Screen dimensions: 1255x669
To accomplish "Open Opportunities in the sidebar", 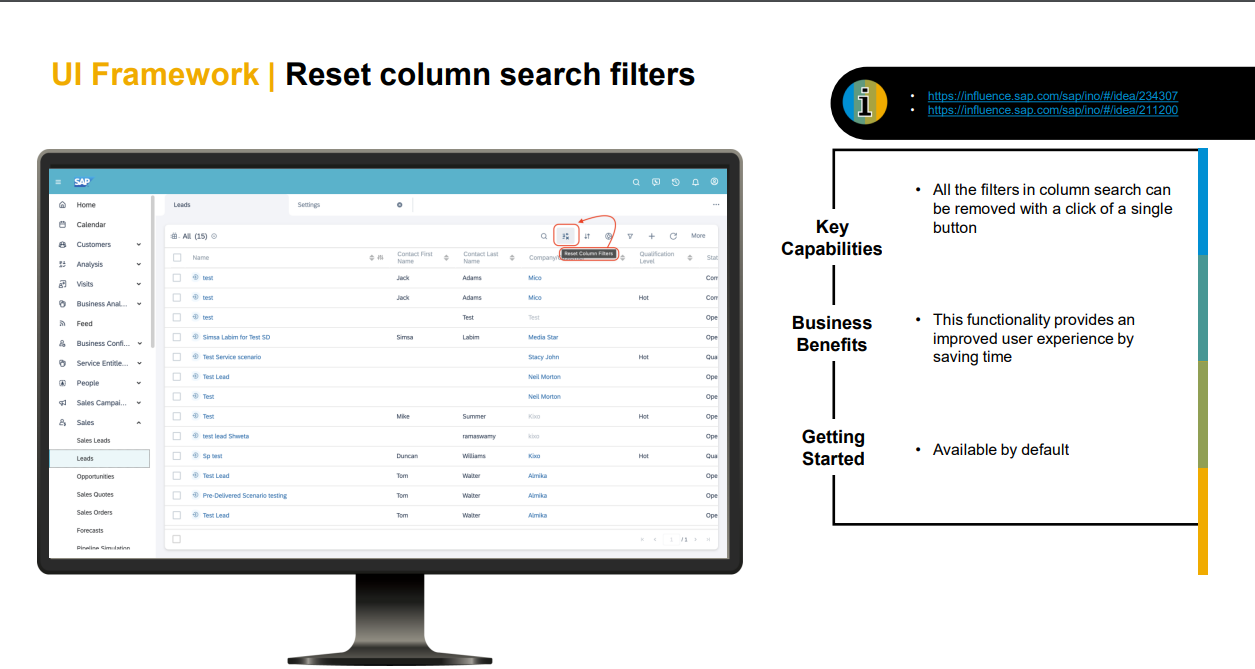I will (96, 477).
